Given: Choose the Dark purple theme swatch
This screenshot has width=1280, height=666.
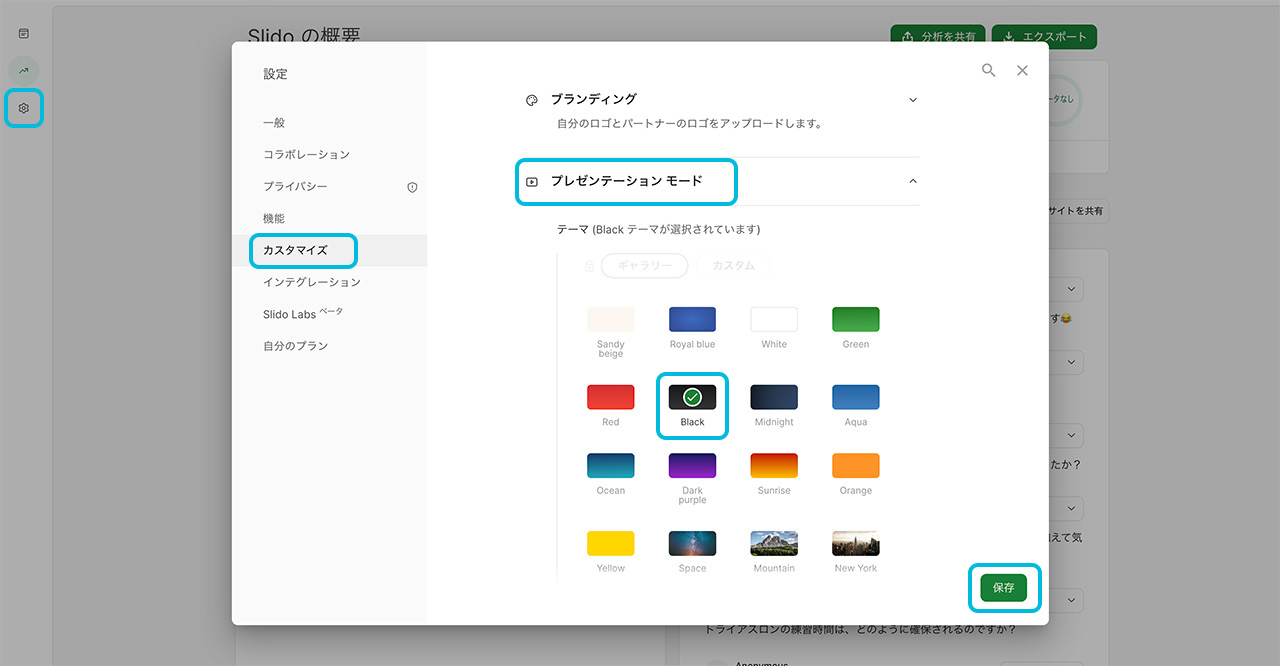Looking at the screenshot, I should [692, 466].
